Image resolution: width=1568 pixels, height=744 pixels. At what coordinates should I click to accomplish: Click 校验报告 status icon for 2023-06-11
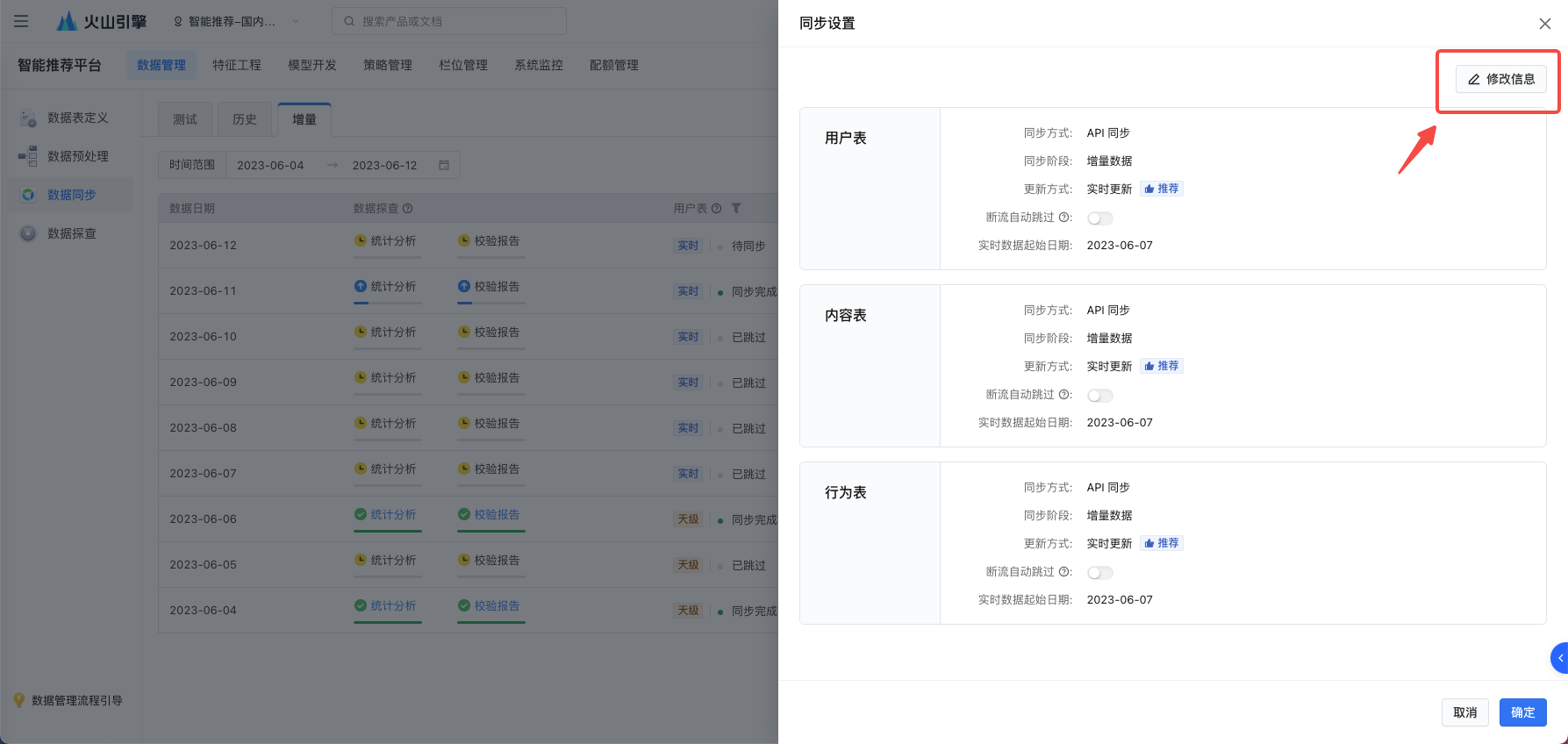tap(464, 286)
